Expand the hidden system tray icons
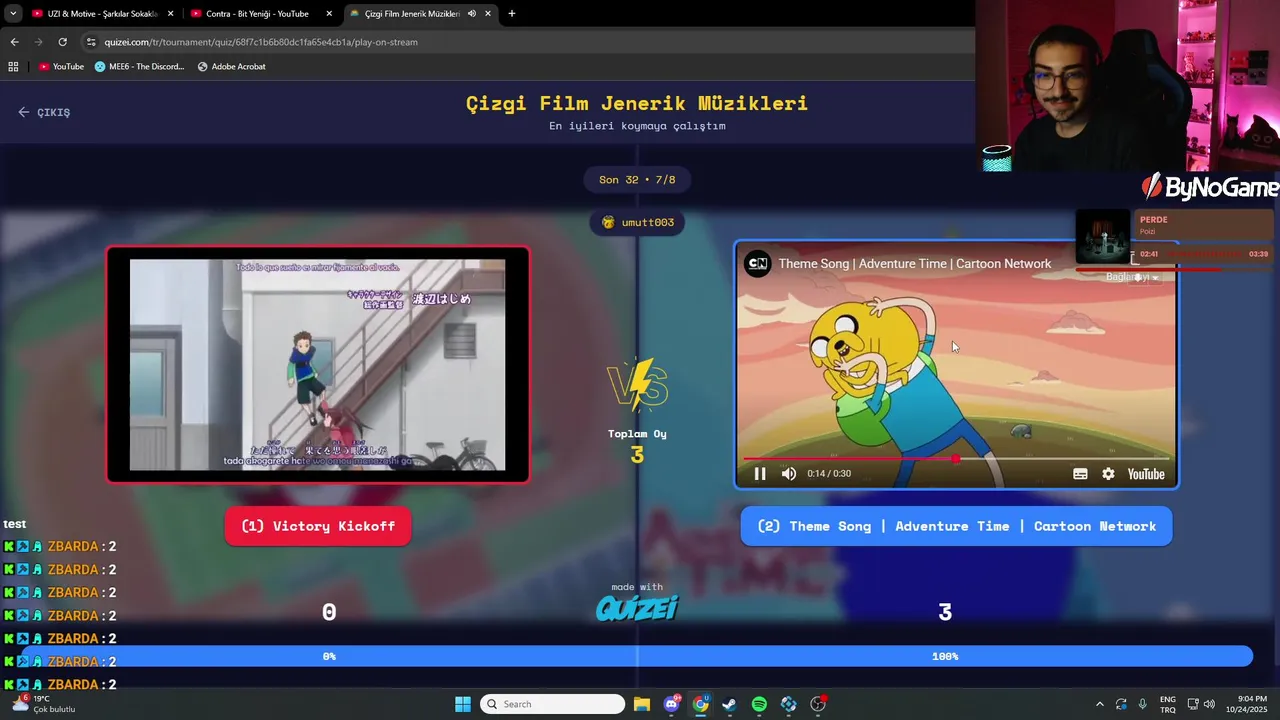This screenshot has width=1280, height=720. 1099,704
